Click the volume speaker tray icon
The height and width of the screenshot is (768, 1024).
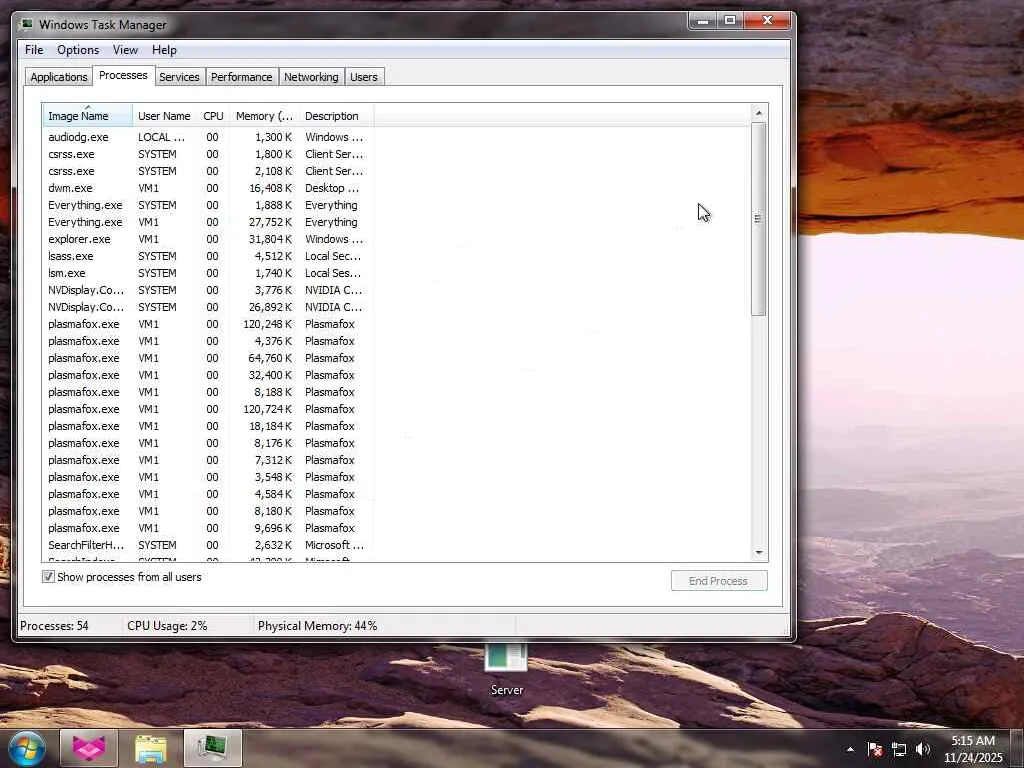(922, 749)
